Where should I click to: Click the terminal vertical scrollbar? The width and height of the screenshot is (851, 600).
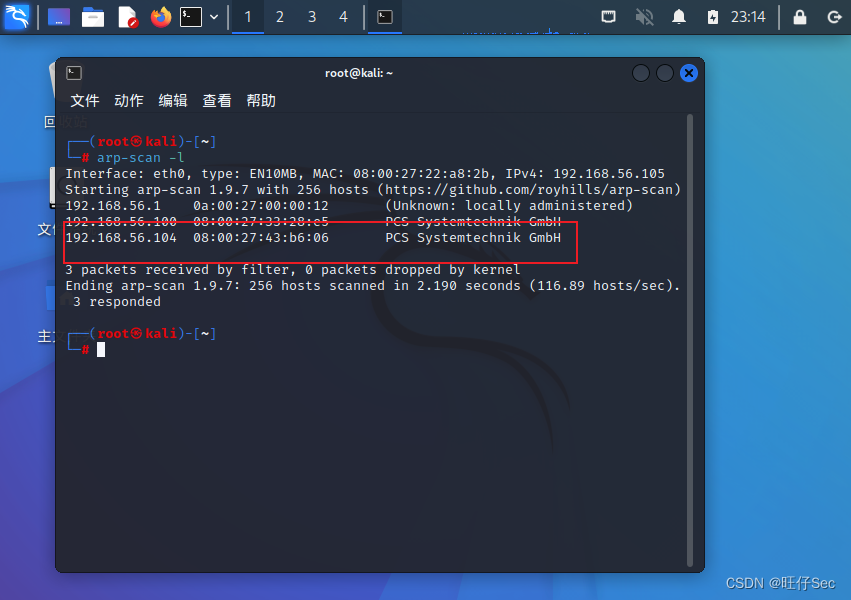[690, 340]
